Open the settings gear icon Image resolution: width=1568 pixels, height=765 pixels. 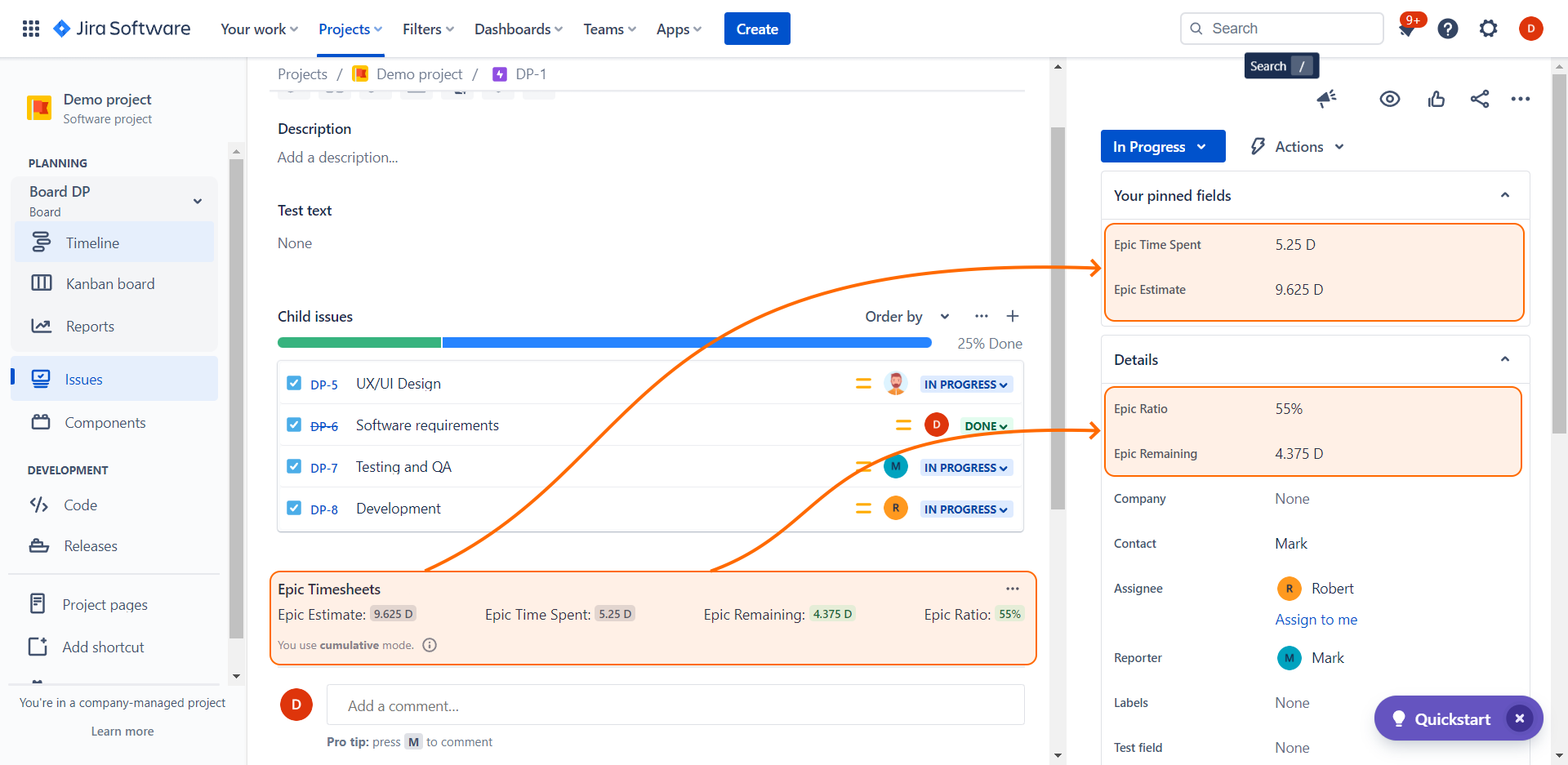[x=1489, y=29]
